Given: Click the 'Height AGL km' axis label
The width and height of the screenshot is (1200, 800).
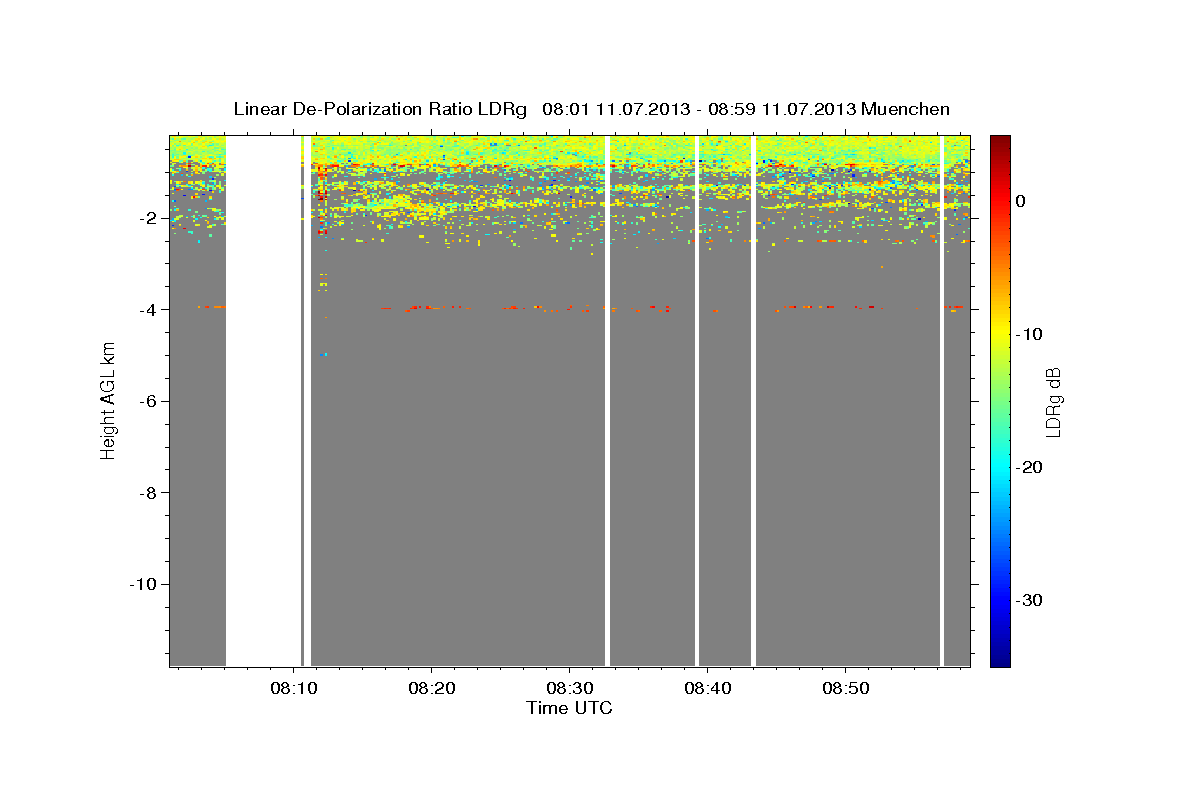Looking at the screenshot, I should pyautogui.click(x=108, y=400).
